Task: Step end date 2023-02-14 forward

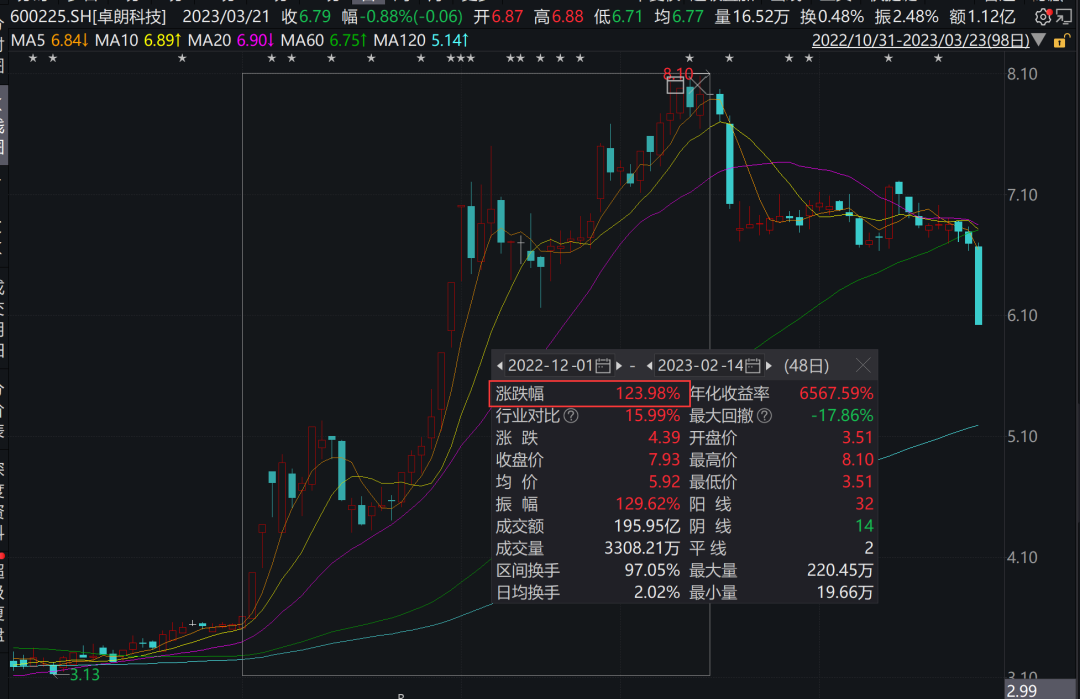Action: [769, 365]
